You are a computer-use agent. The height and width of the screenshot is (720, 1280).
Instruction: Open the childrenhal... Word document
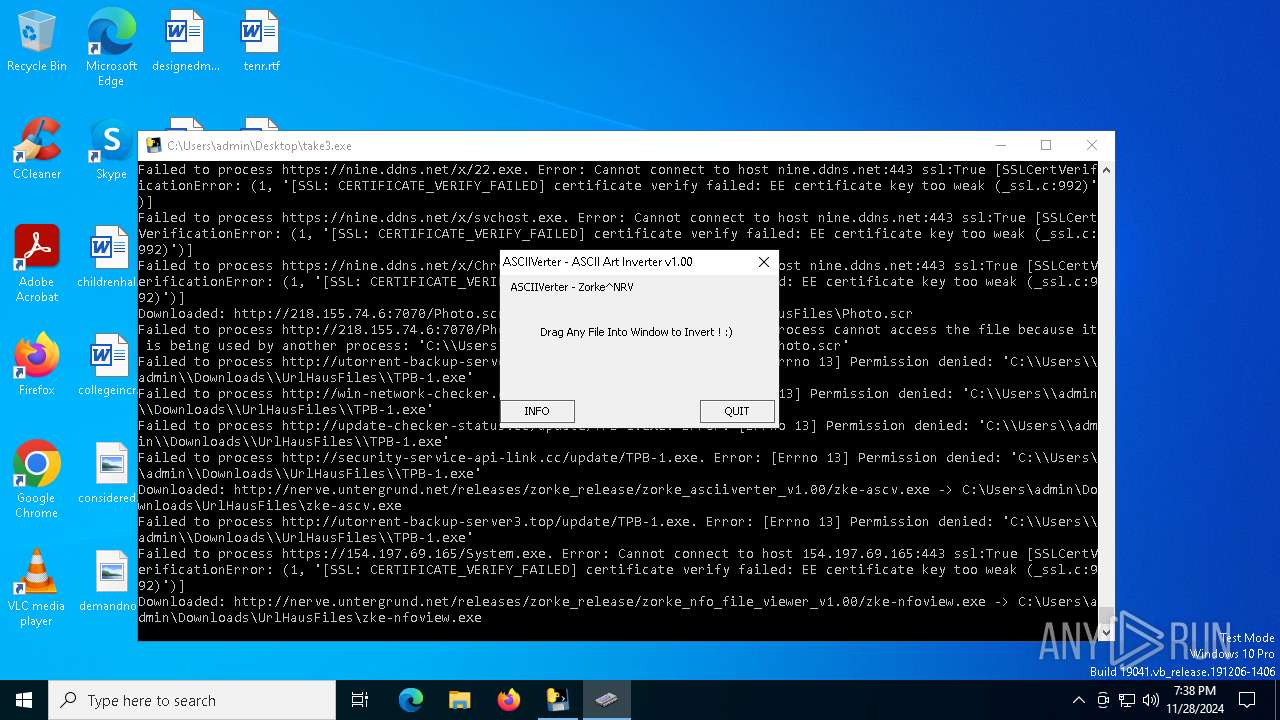pos(106,258)
